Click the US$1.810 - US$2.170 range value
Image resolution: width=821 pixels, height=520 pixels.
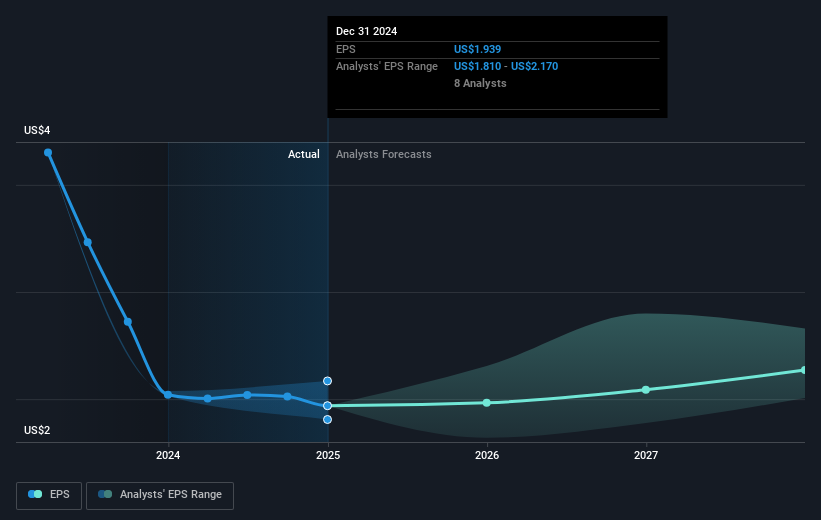pos(506,66)
